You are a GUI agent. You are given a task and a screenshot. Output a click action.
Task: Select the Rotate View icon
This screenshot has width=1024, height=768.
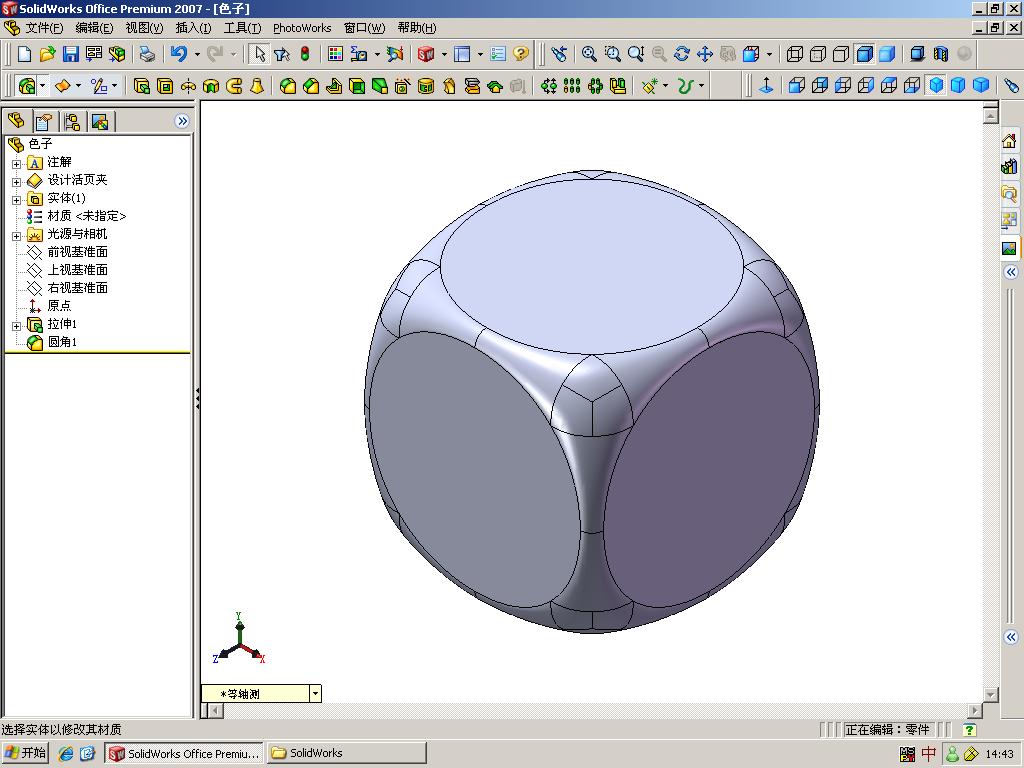tap(682, 54)
